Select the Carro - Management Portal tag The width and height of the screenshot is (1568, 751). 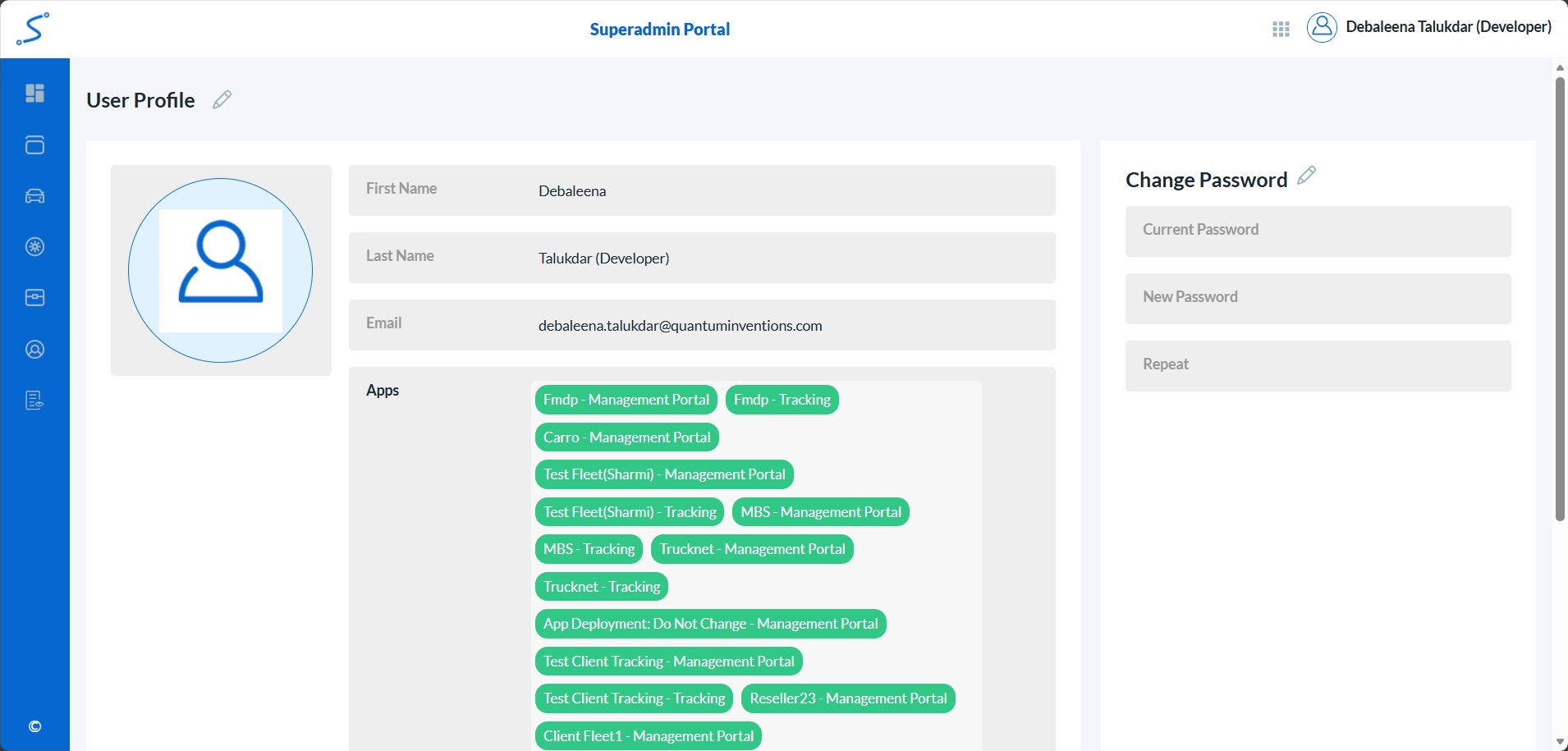point(626,437)
